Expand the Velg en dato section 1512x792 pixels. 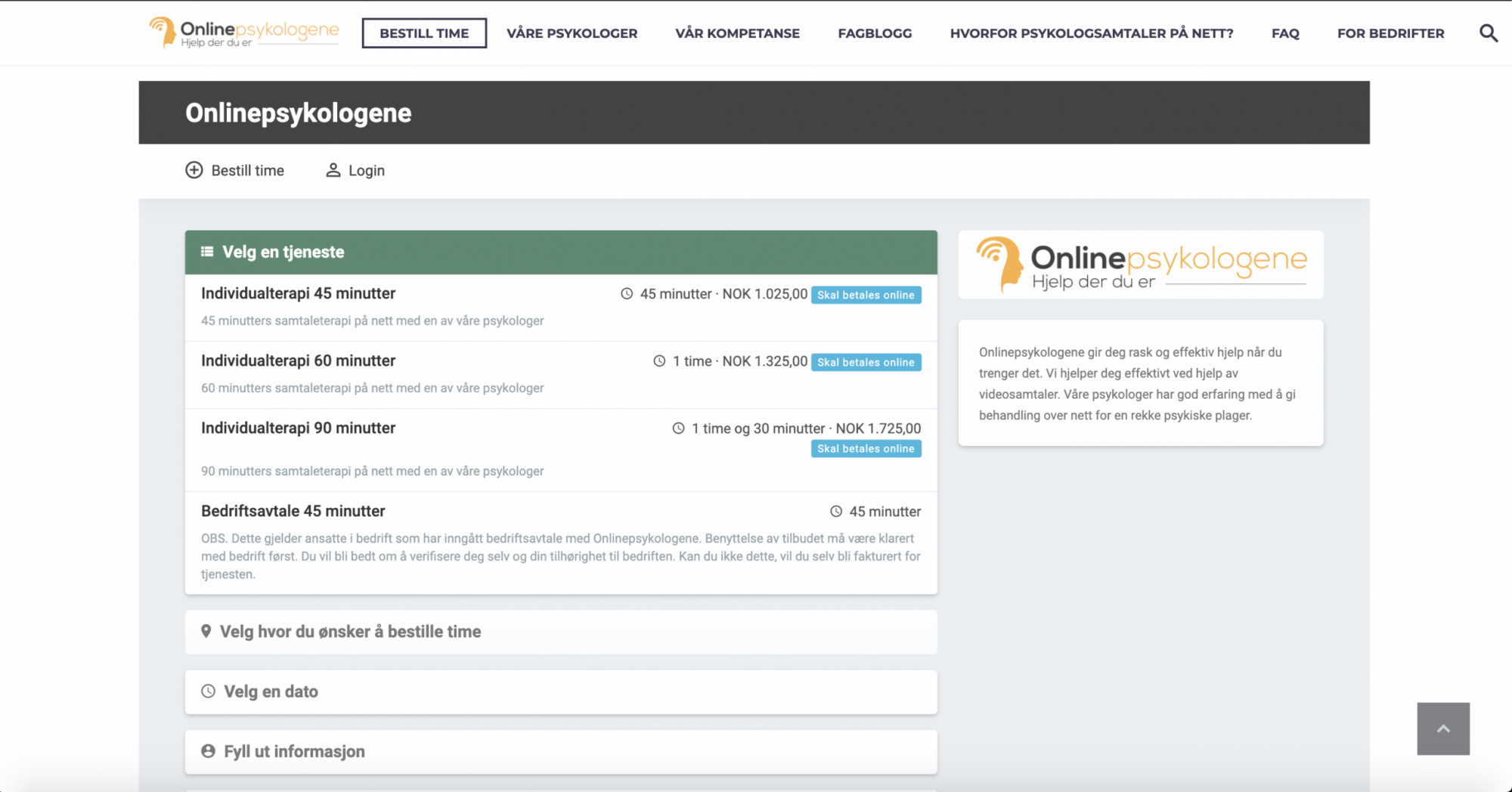coord(561,691)
